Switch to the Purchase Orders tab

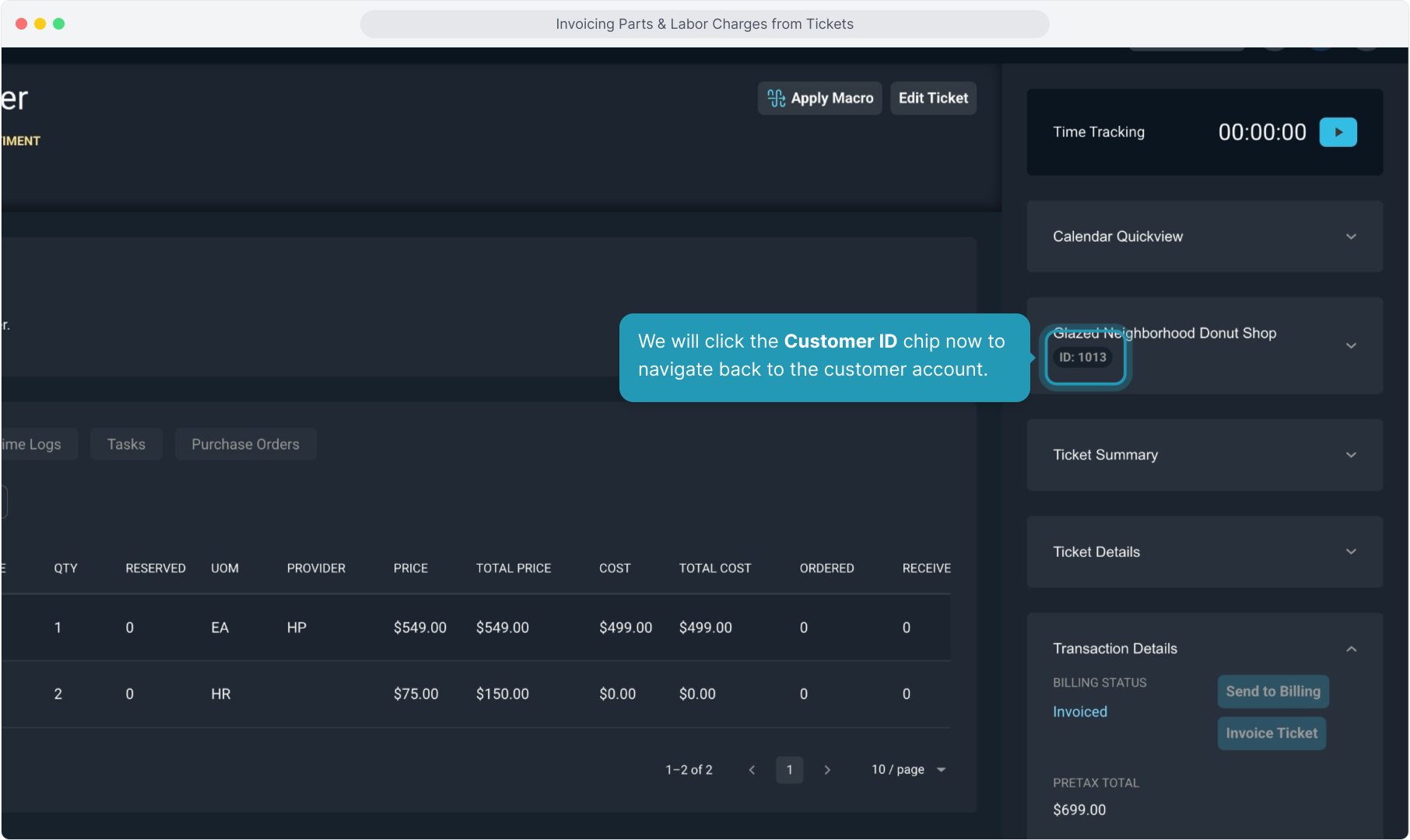click(245, 444)
